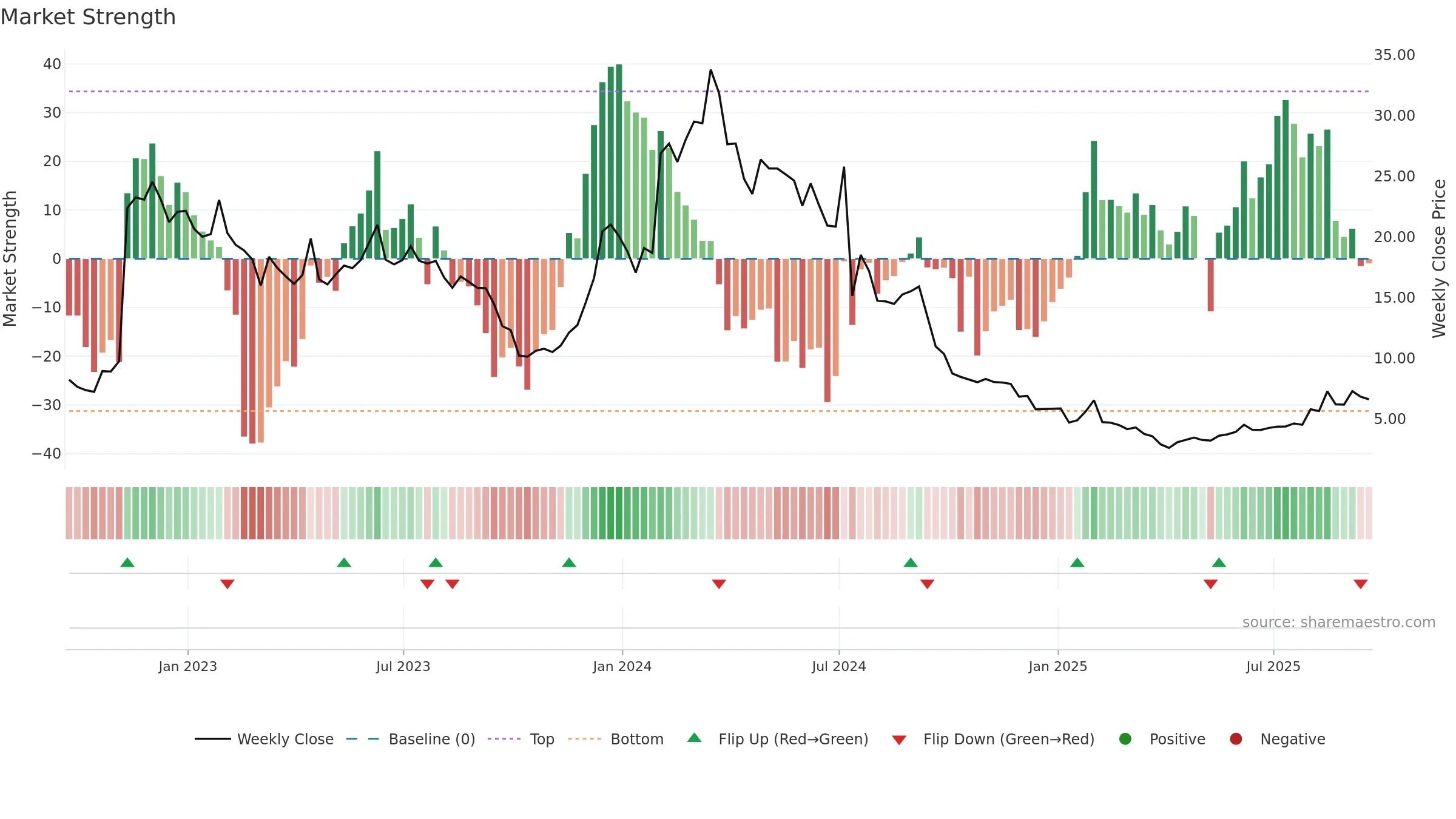Click the −40 tick on left axis
This screenshot has height=819, width=1456.
[47, 453]
